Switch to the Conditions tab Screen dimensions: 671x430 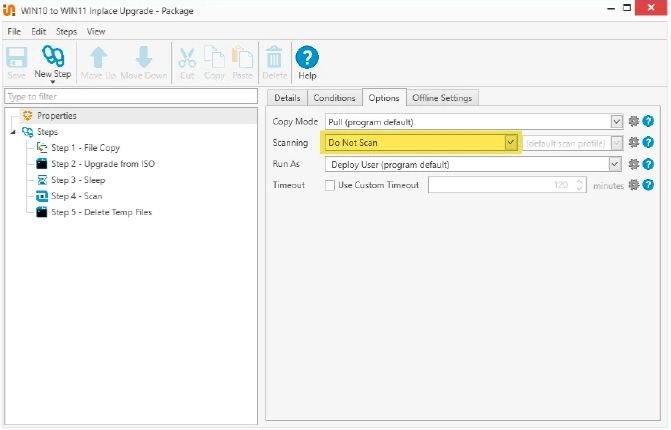coord(334,98)
